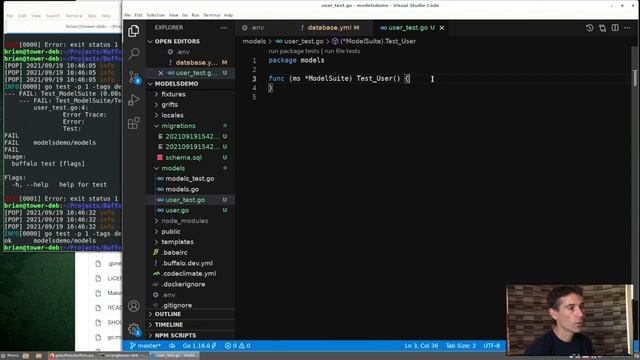The height and width of the screenshot is (360, 640).
Task: Open the File menu in VS Code
Action: [x=127, y=15]
